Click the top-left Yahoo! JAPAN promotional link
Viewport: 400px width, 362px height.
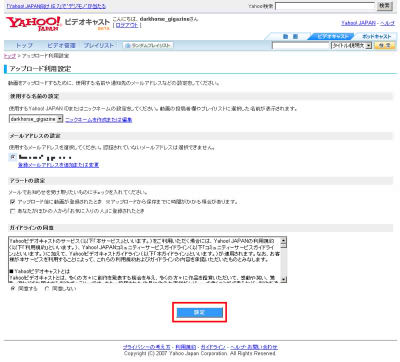56,6
